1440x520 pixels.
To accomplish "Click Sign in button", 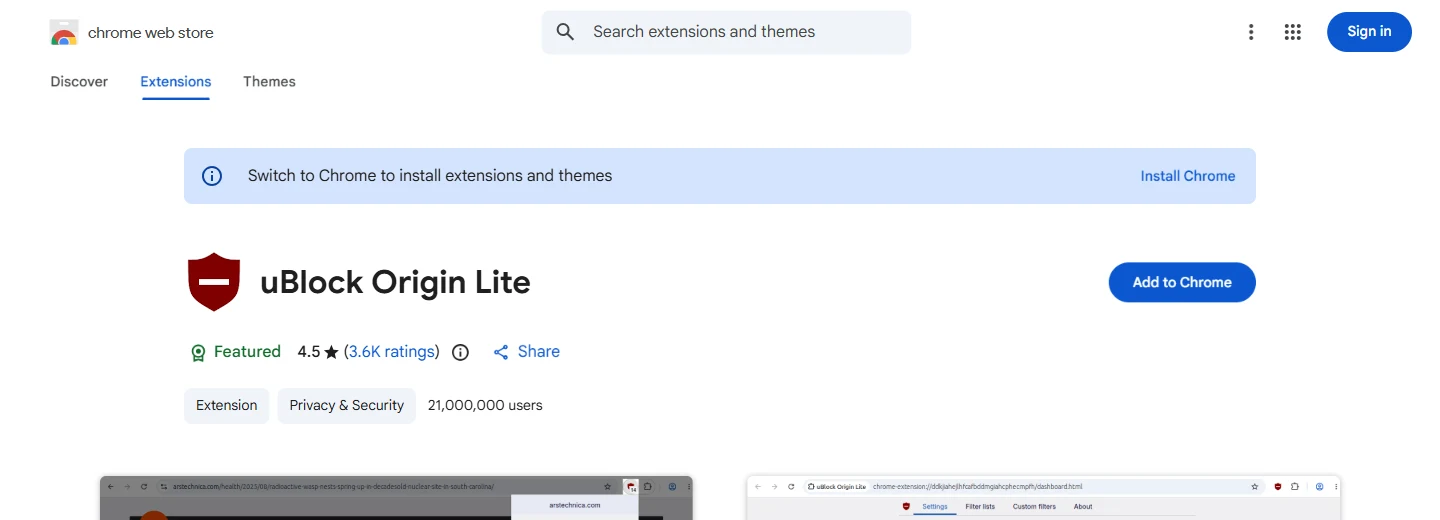I will 1369,32.
